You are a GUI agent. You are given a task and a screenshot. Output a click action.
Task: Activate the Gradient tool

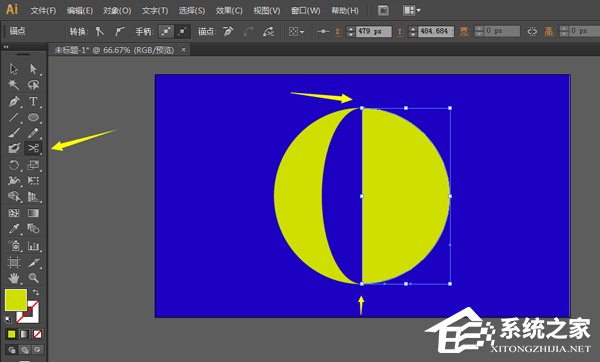pos(33,213)
